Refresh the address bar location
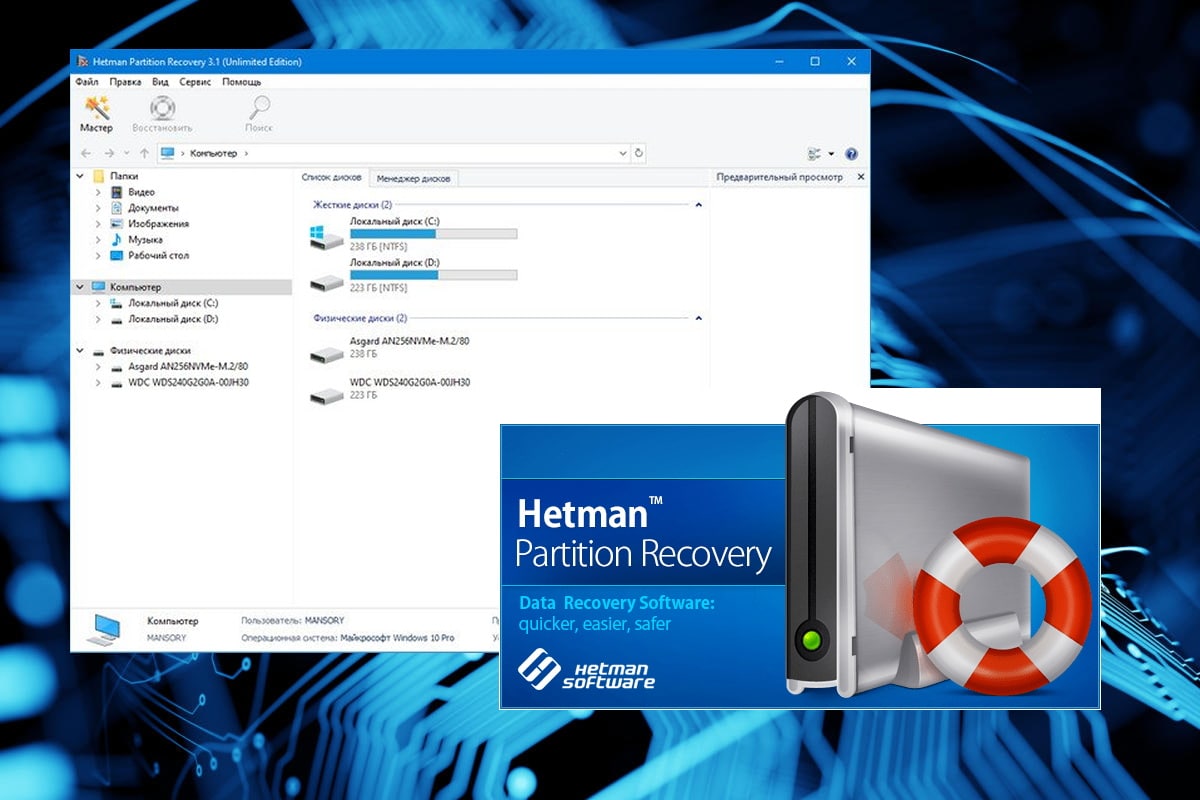The image size is (1200, 800). pos(639,154)
